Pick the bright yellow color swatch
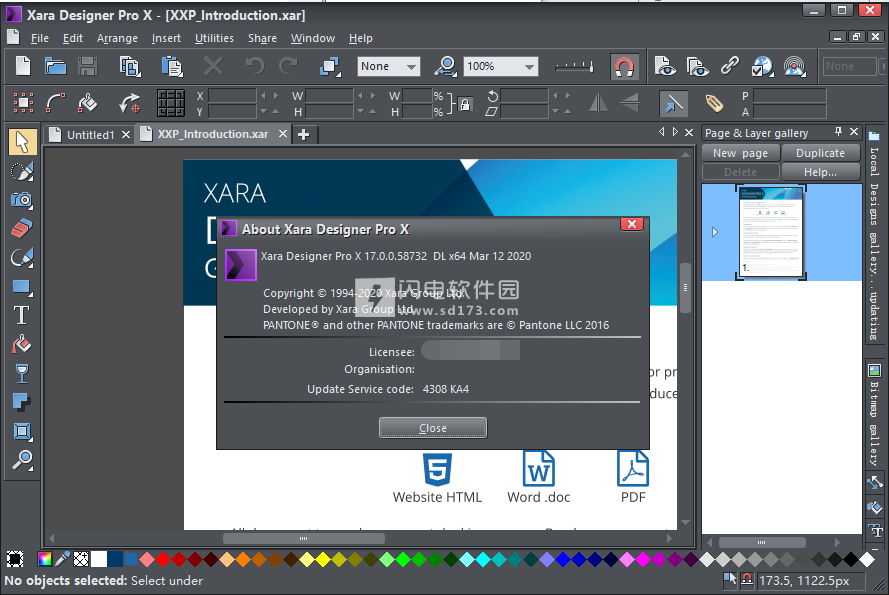889x595 pixels. (x=323, y=560)
